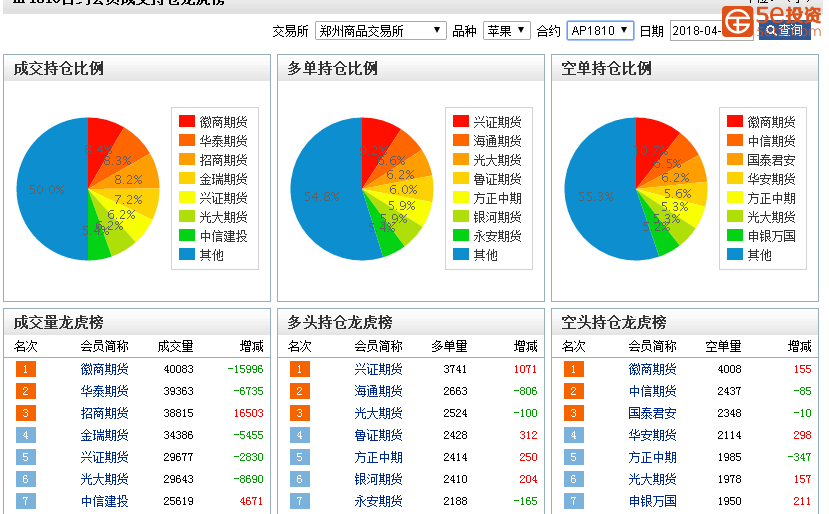Open 方正中期 link in 多头持仓龙虎榜
The image size is (829, 514).
tap(378, 457)
